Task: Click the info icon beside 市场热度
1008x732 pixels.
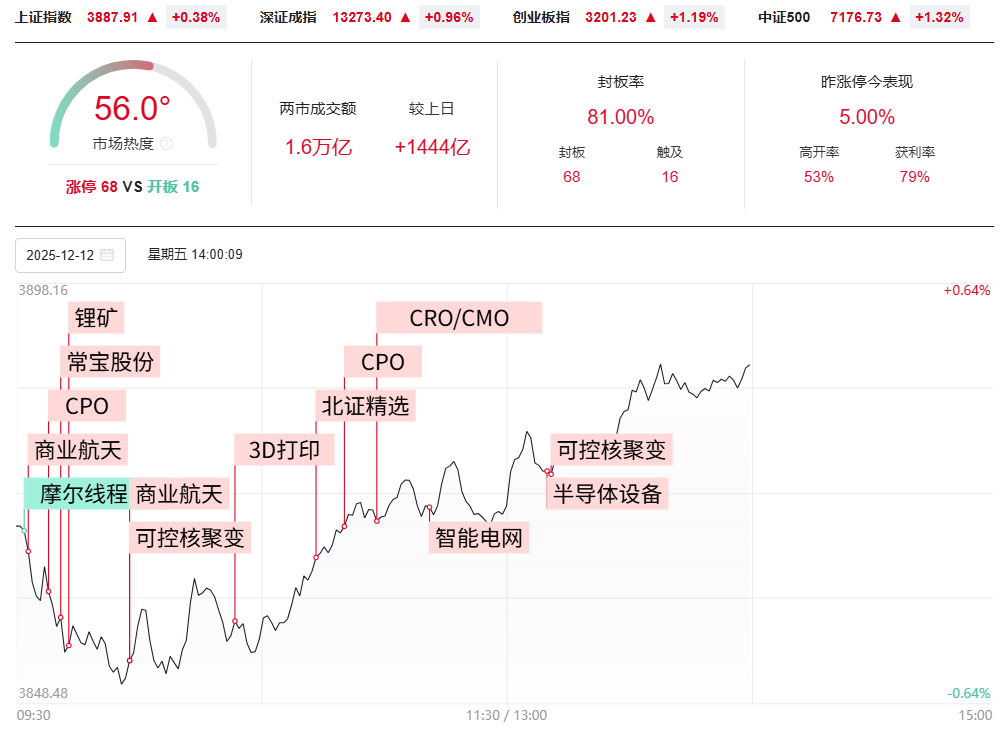Action: (166, 144)
